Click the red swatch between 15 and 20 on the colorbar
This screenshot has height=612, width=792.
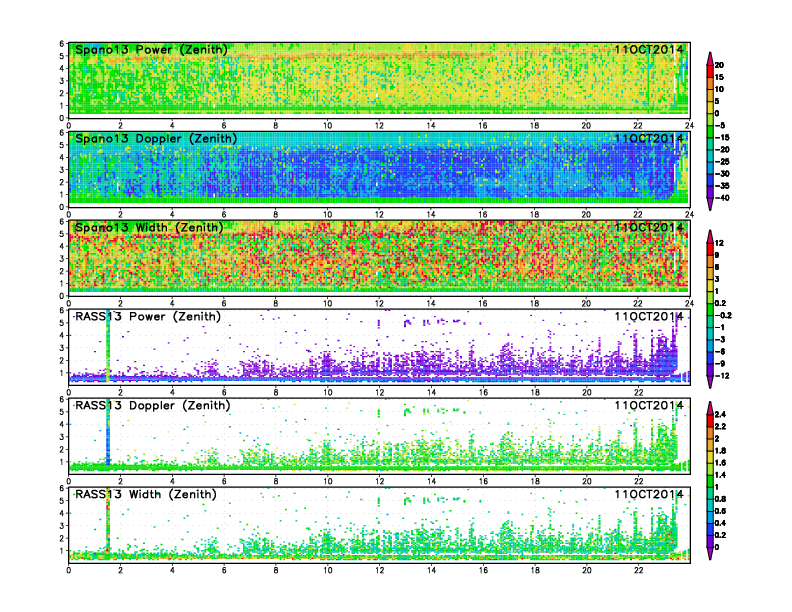[710, 71]
